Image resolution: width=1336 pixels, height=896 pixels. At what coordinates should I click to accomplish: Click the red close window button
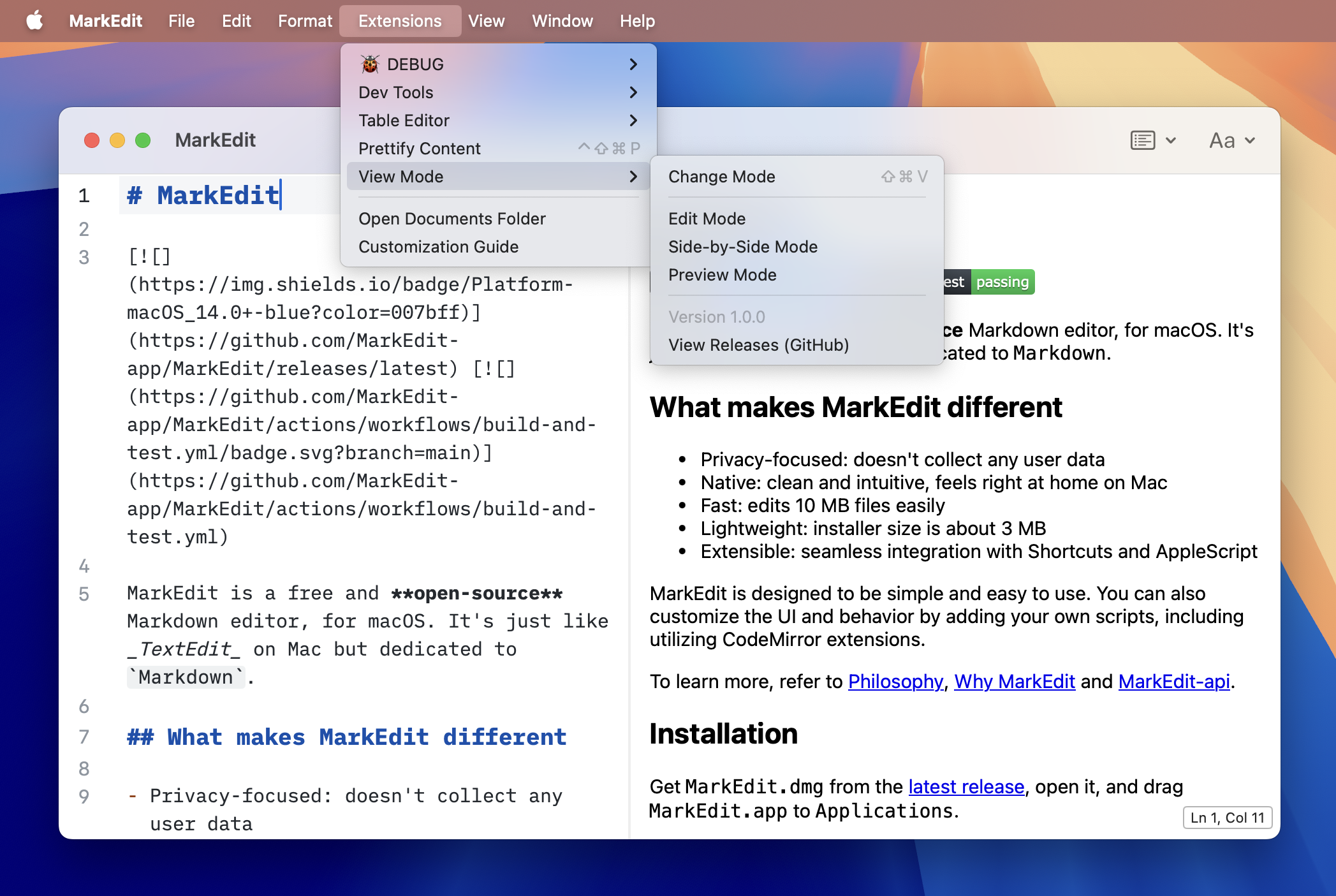point(92,140)
